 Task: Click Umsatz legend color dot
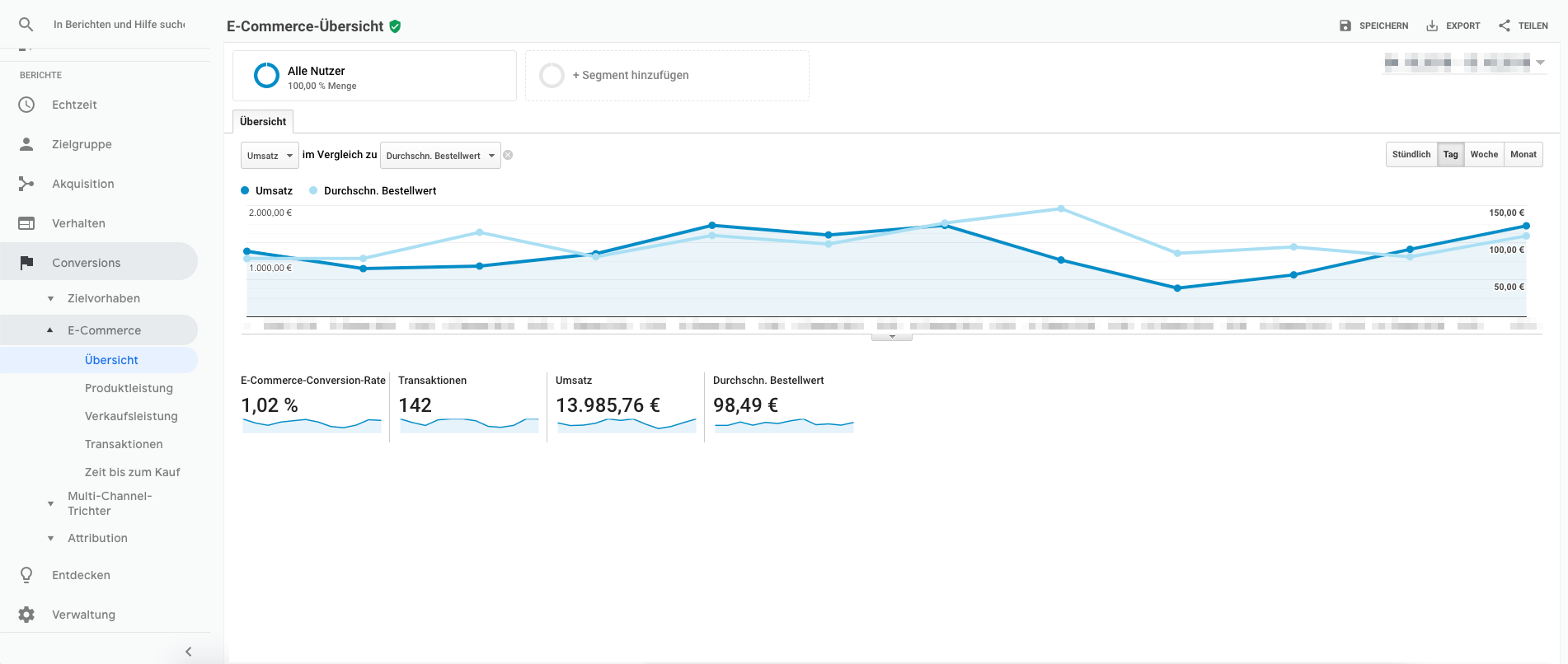(x=245, y=190)
